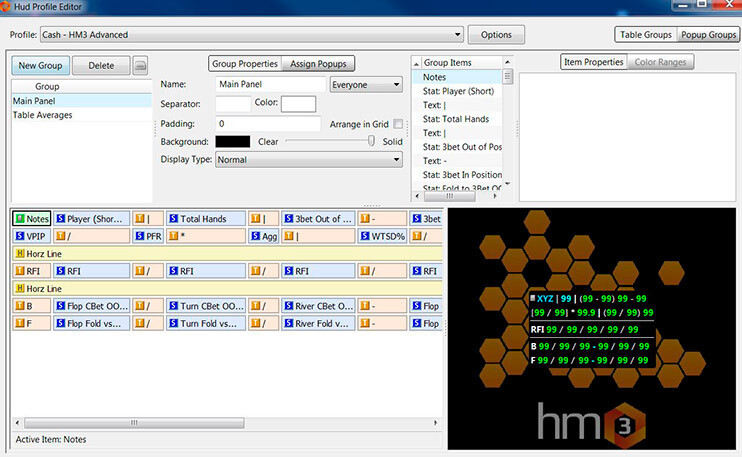This screenshot has height=457, width=742.
Task: Select the Flop CBet OO... stat cell
Action: (91, 306)
